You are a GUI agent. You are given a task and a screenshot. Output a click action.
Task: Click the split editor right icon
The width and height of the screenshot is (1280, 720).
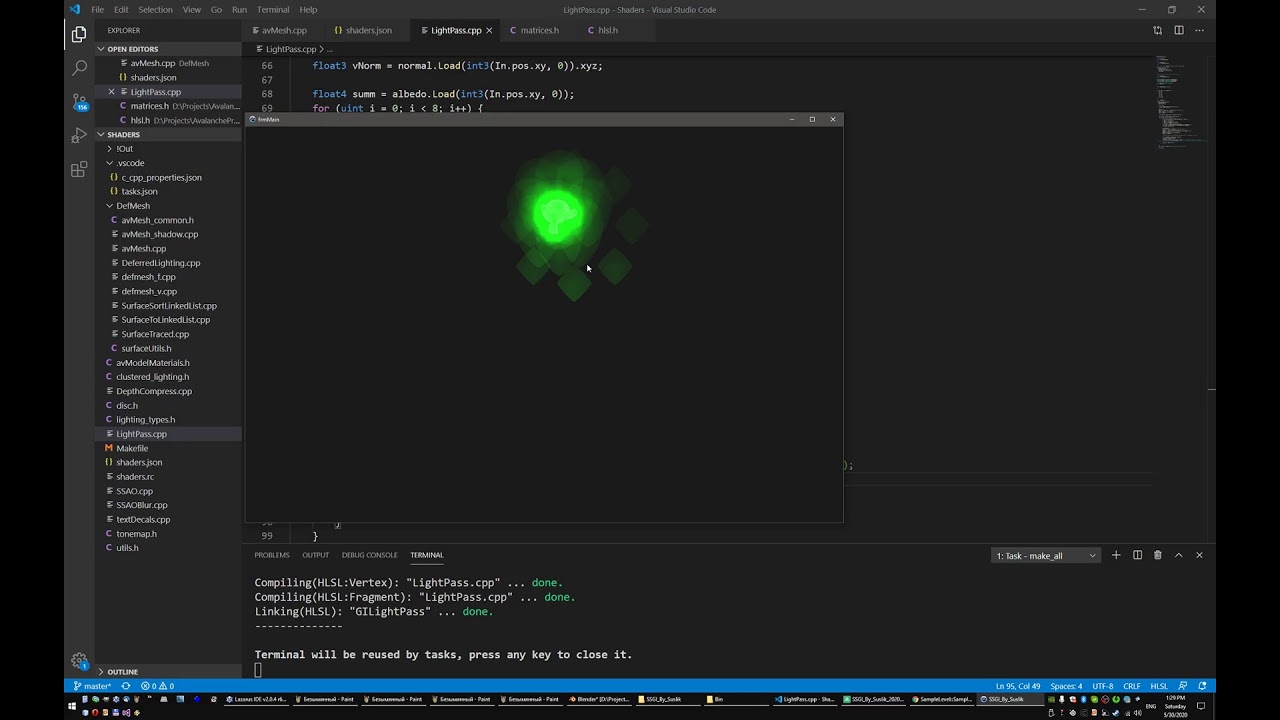coord(1178,30)
